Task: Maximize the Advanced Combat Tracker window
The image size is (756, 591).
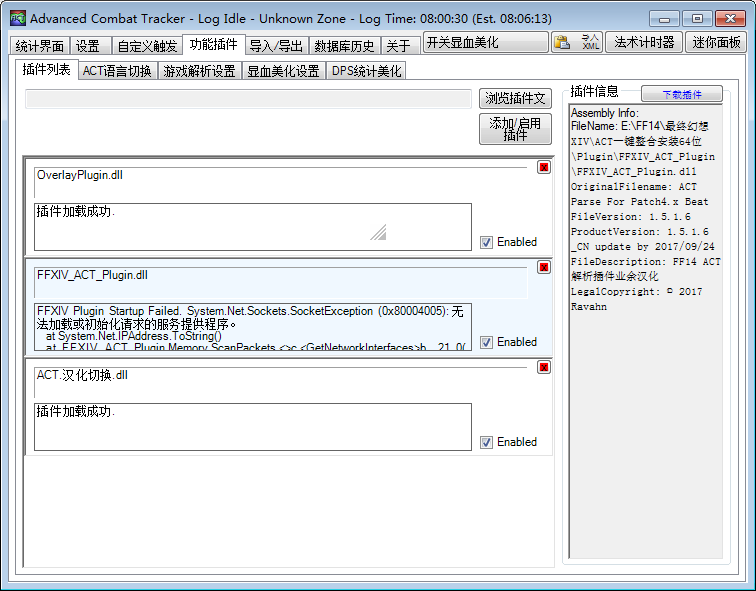Action: (x=697, y=19)
